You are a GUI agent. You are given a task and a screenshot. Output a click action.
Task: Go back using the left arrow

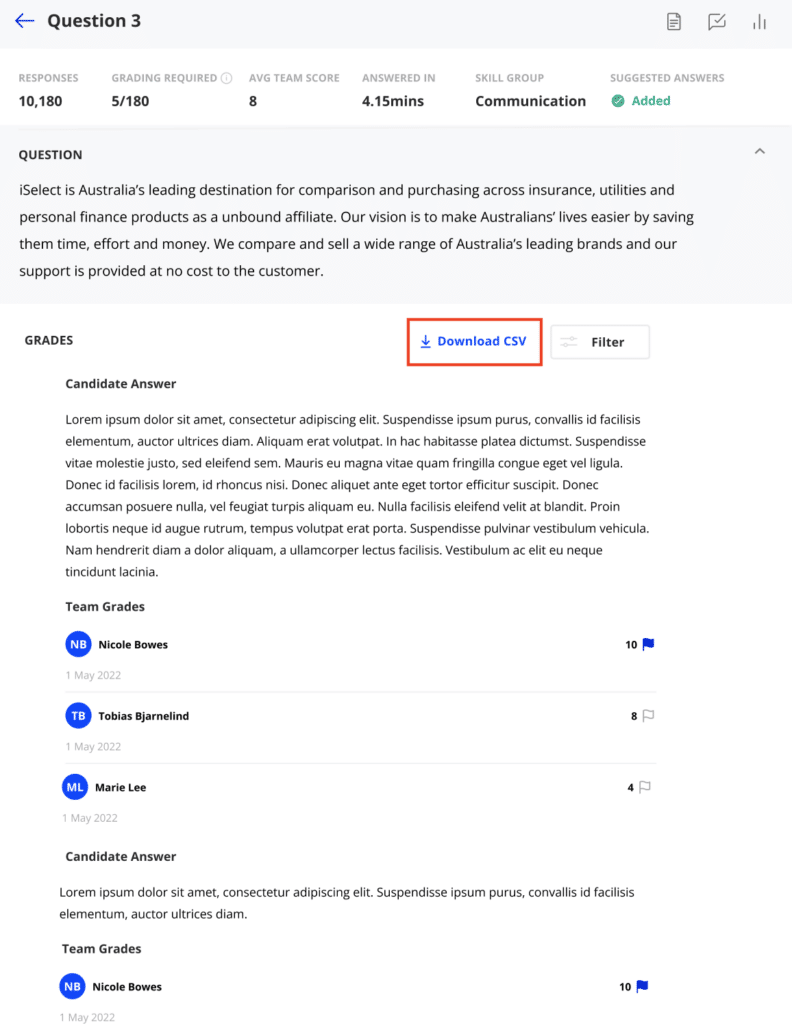tap(25, 21)
